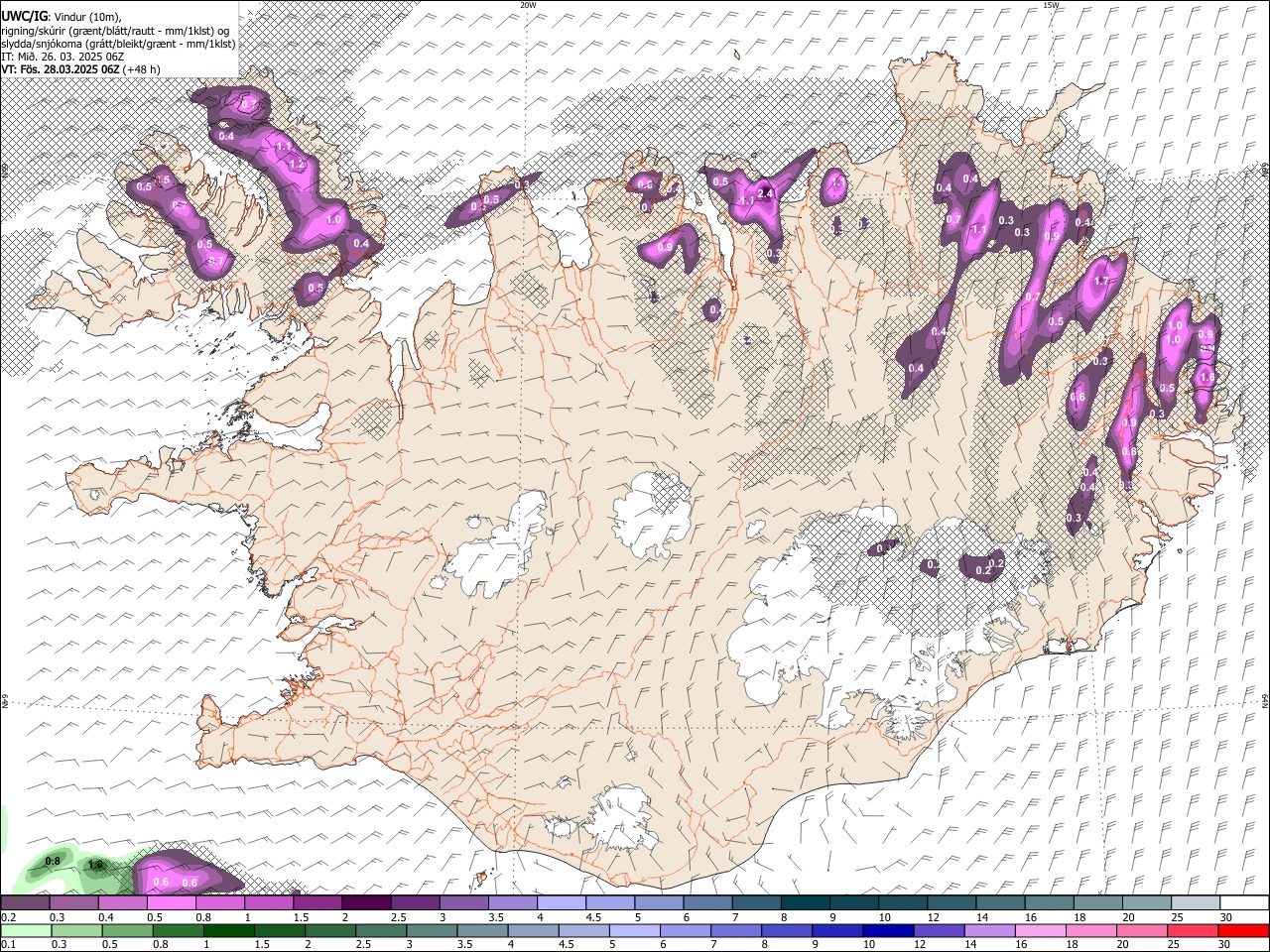Select dark teal top-row swatch between 8 and 9

tap(805, 903)
